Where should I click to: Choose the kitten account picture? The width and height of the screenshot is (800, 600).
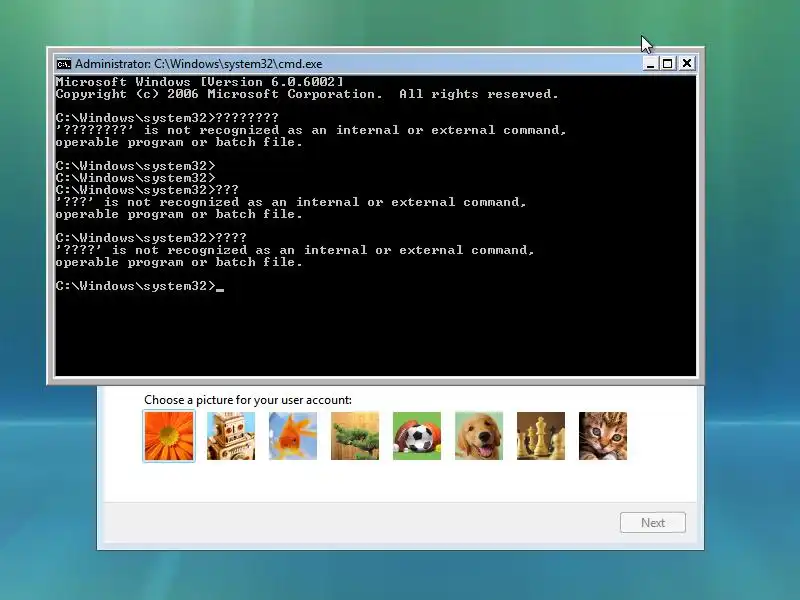[603, 436]
